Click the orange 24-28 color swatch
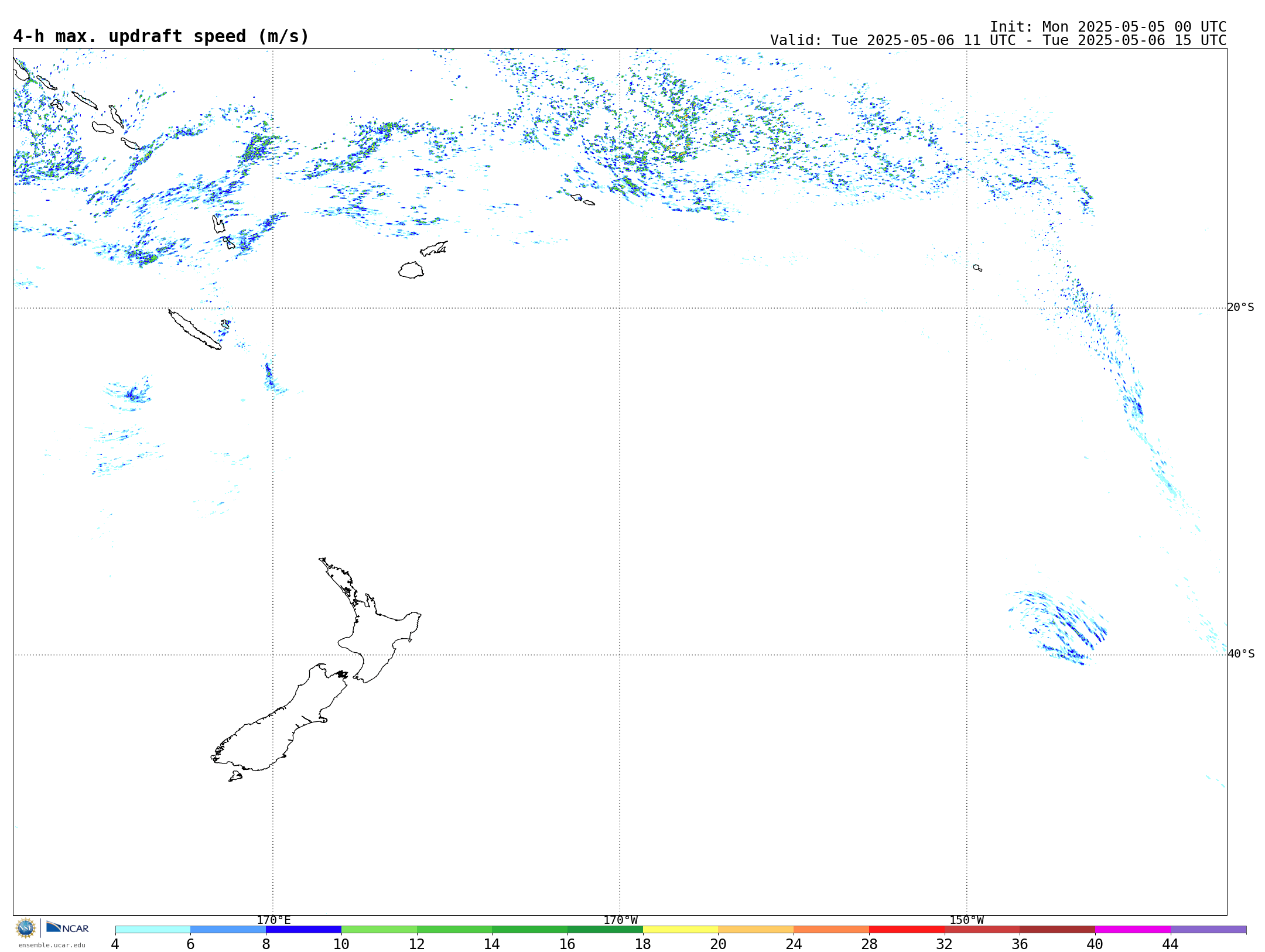 pos(832,930)
